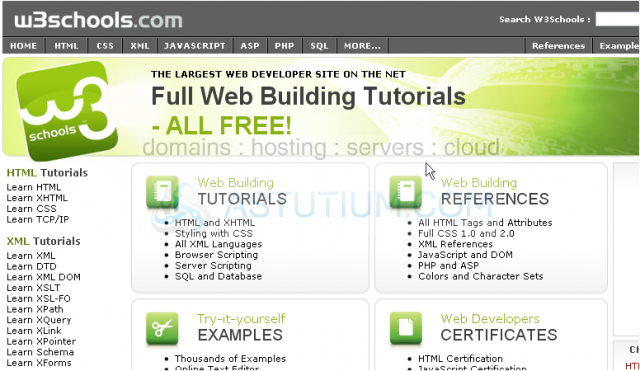Open the Learn HTML sidebar link
The height and width of the screenshot is (371, 640).
[x=33, y=187]
